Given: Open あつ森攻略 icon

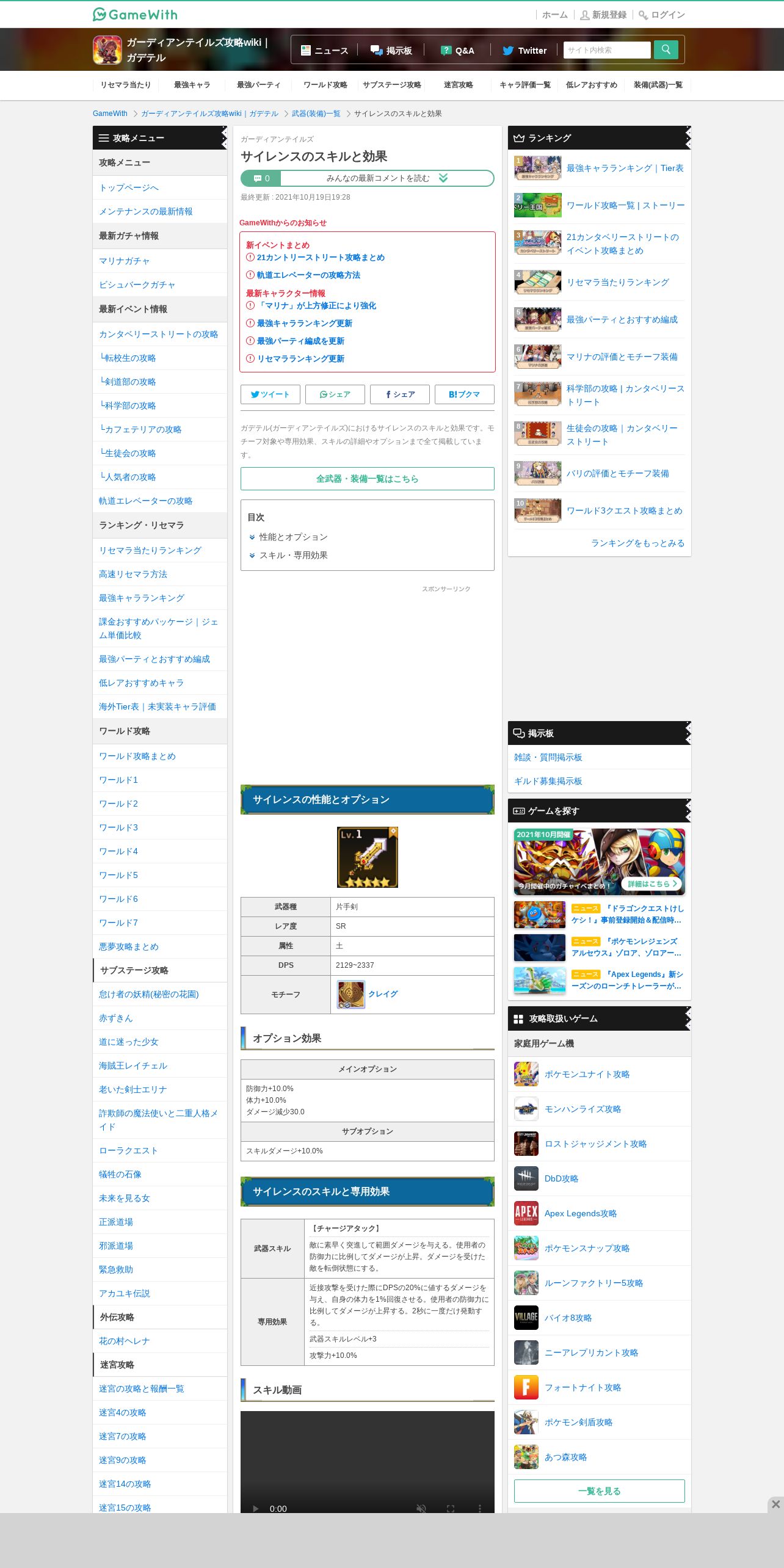Looking at the screenshot, I should tap(526, 1457).
